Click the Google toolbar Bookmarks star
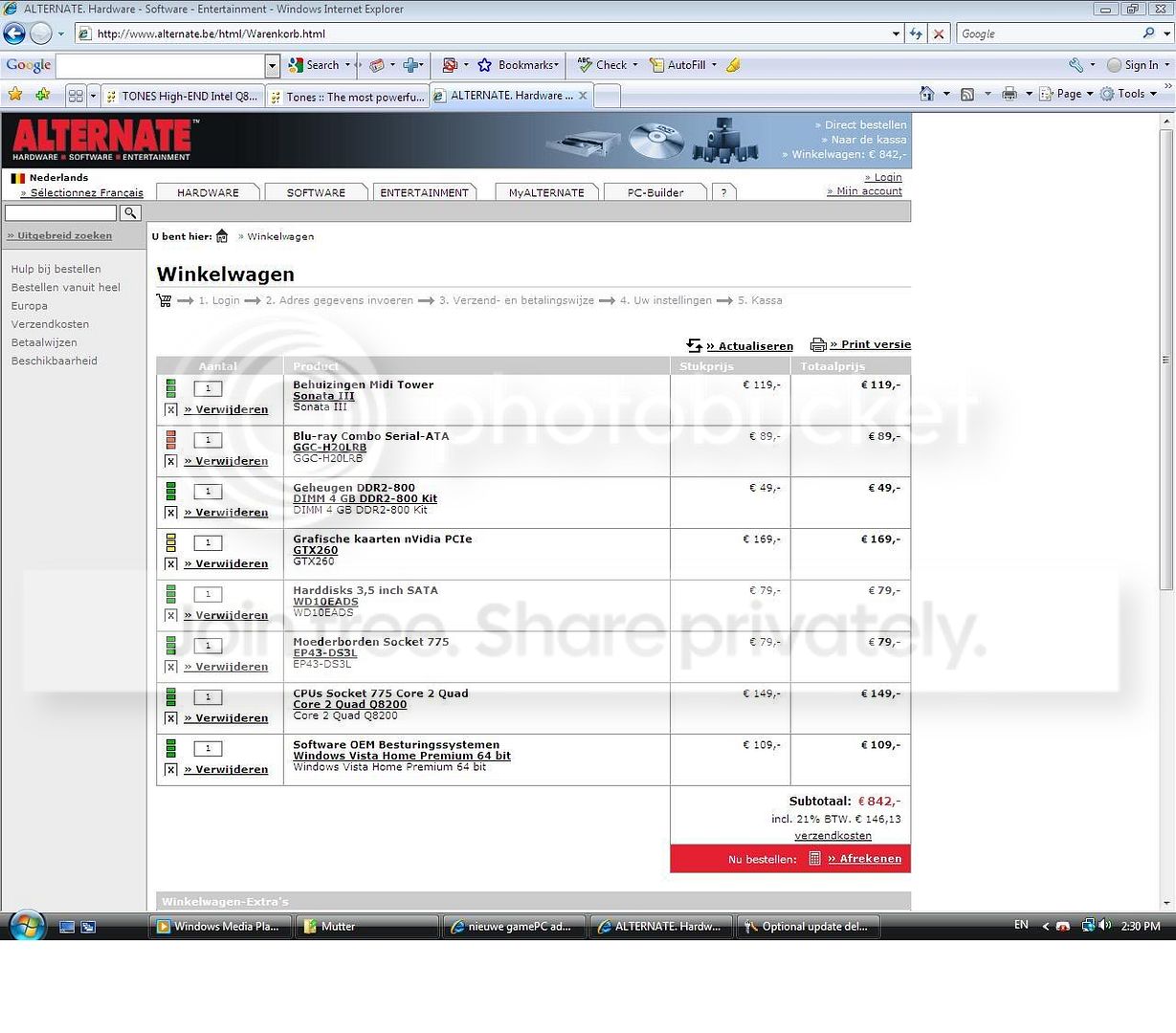Viewport: 1176px width, 1033px height. pyautogui.click(x=484, y=65)
